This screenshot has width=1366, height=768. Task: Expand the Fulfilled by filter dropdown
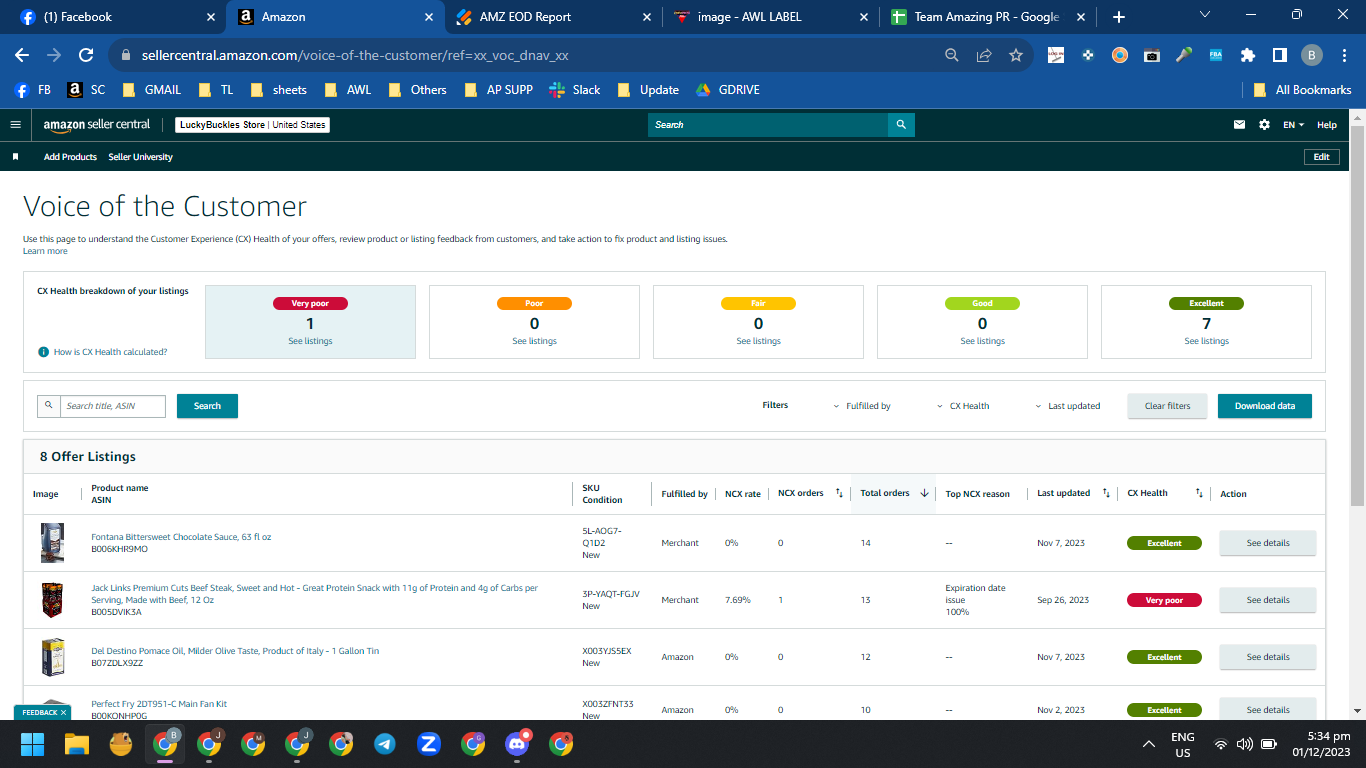862,406
